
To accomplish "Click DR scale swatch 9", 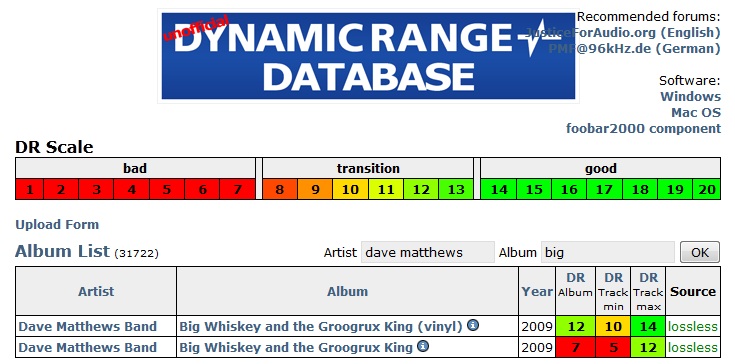I will 315,189.
